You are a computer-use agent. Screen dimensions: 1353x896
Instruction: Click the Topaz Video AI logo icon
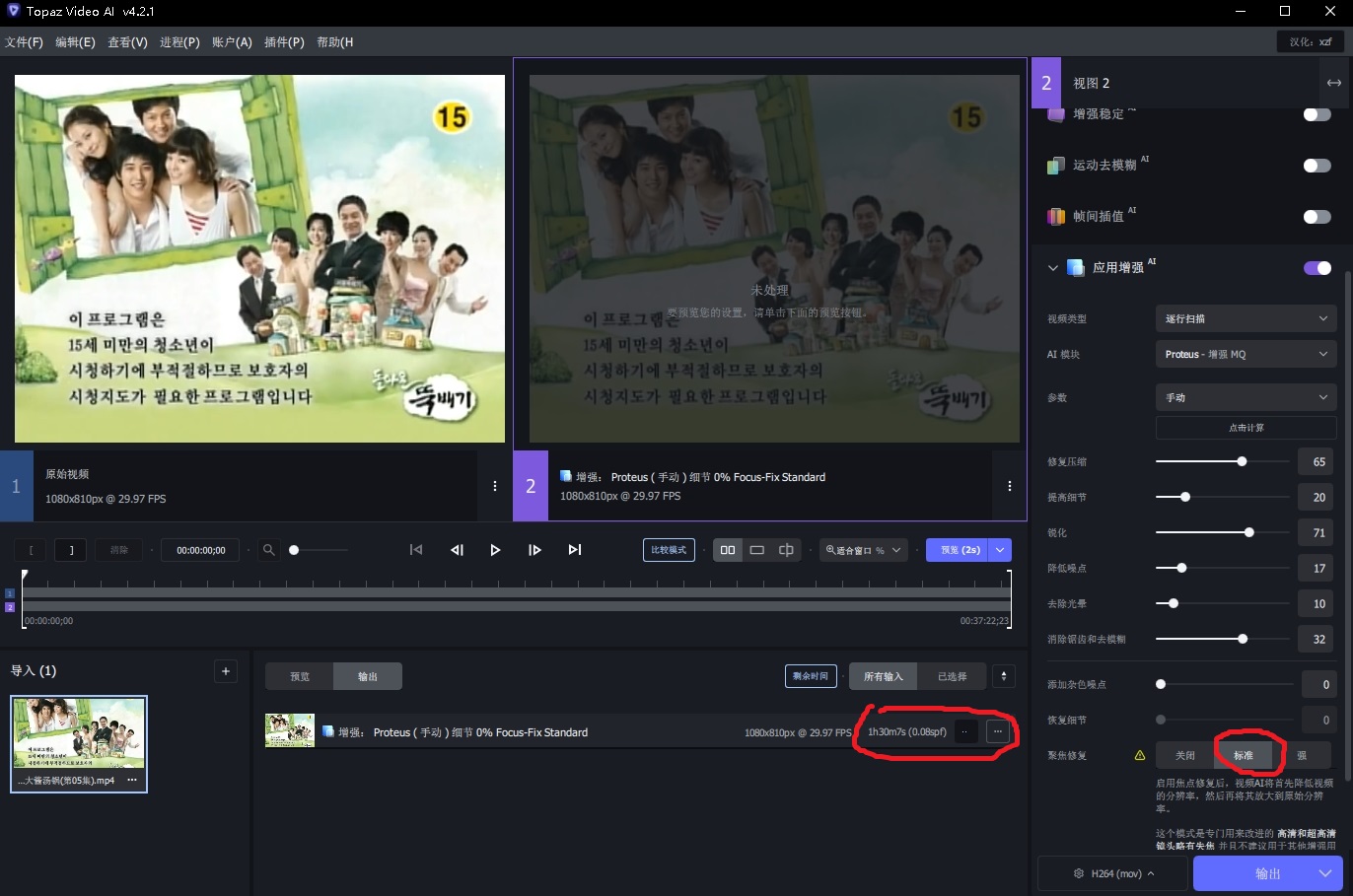click(x=13, y=11)
